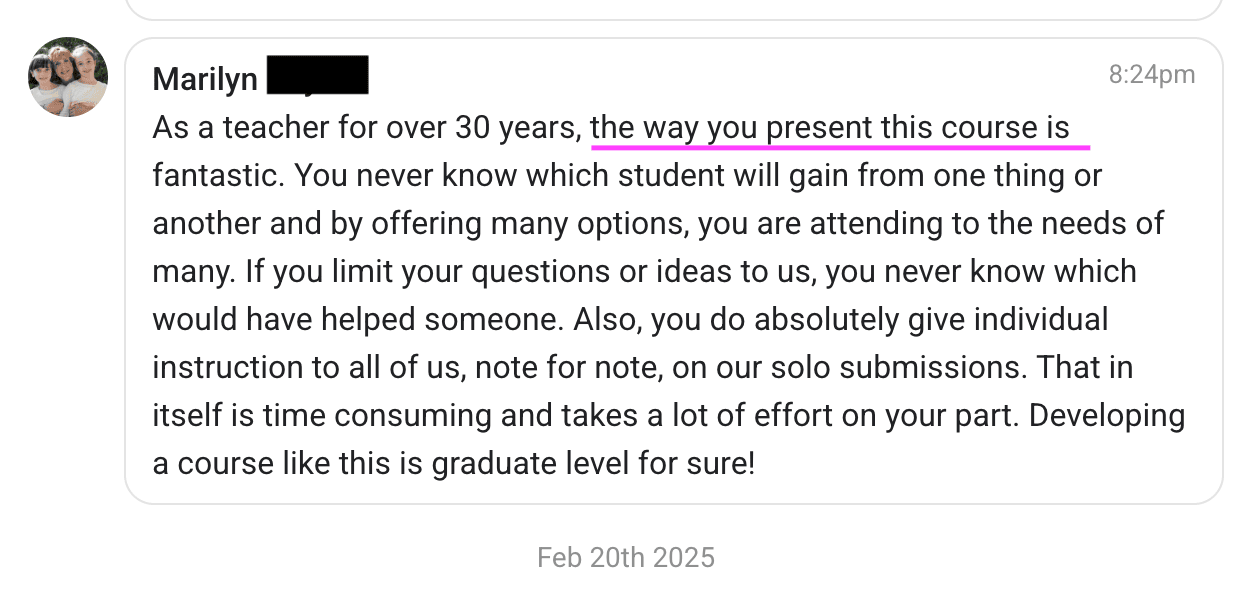Click the 8:24pm message timestamp
The height and width of the screenshot is (596, 1244).
1151,75
